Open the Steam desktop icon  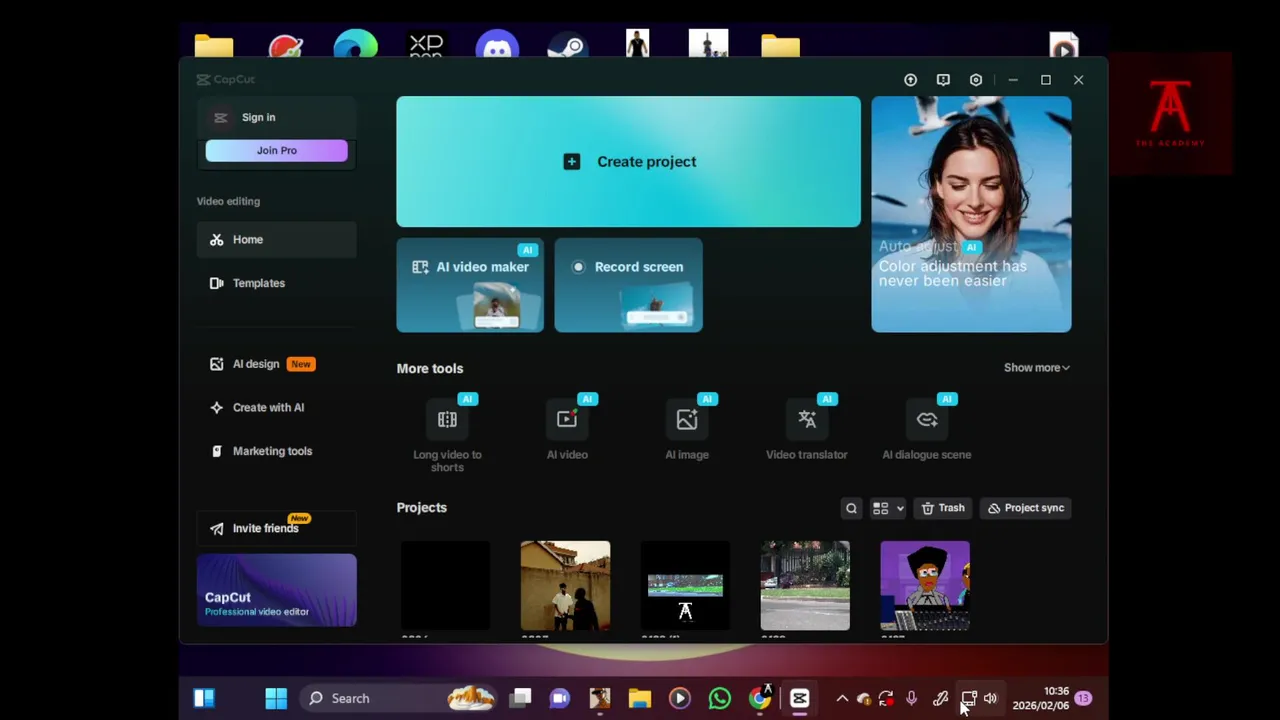pyautogui.click(x=567, y=46)
